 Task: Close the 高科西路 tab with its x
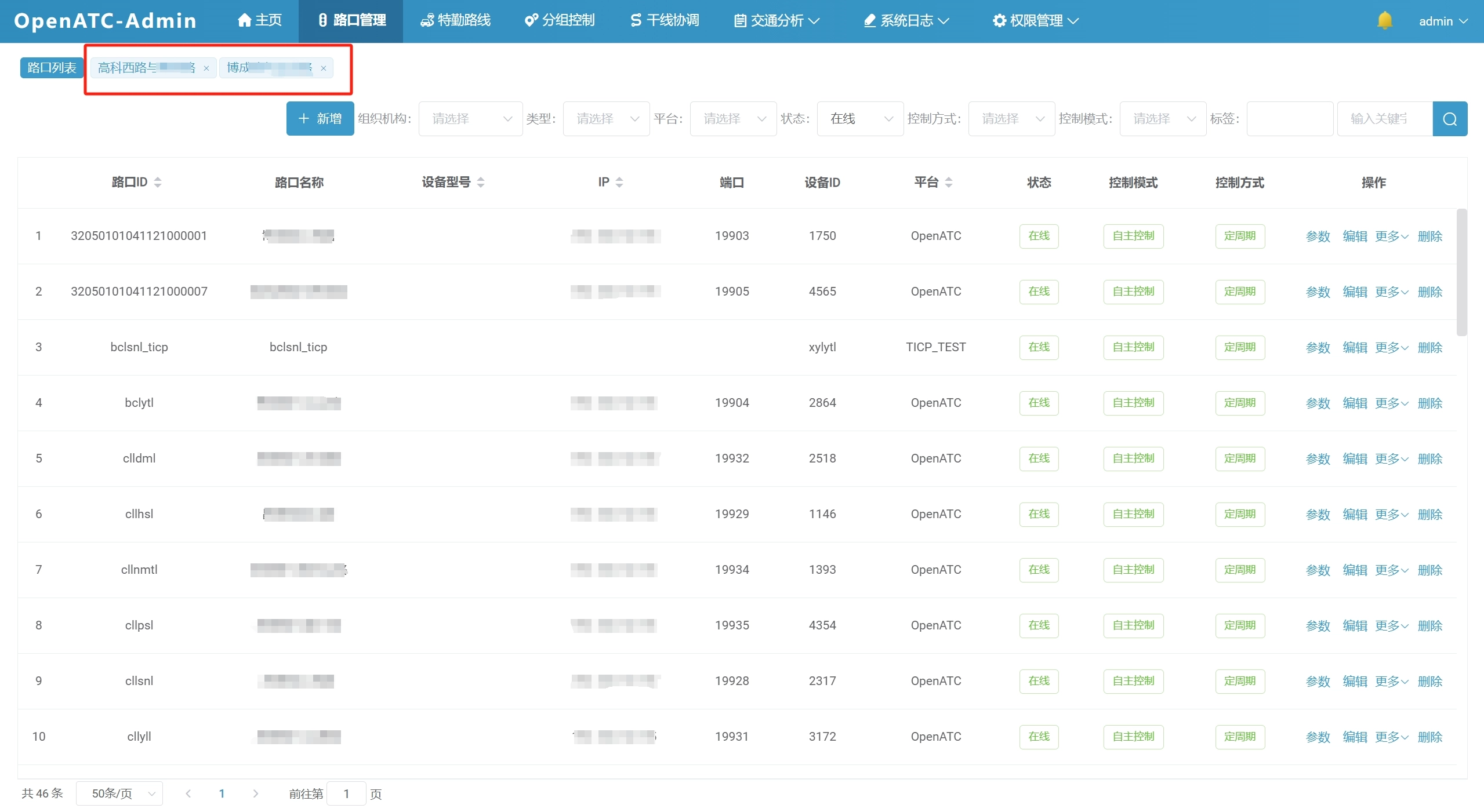pos(206,68)
